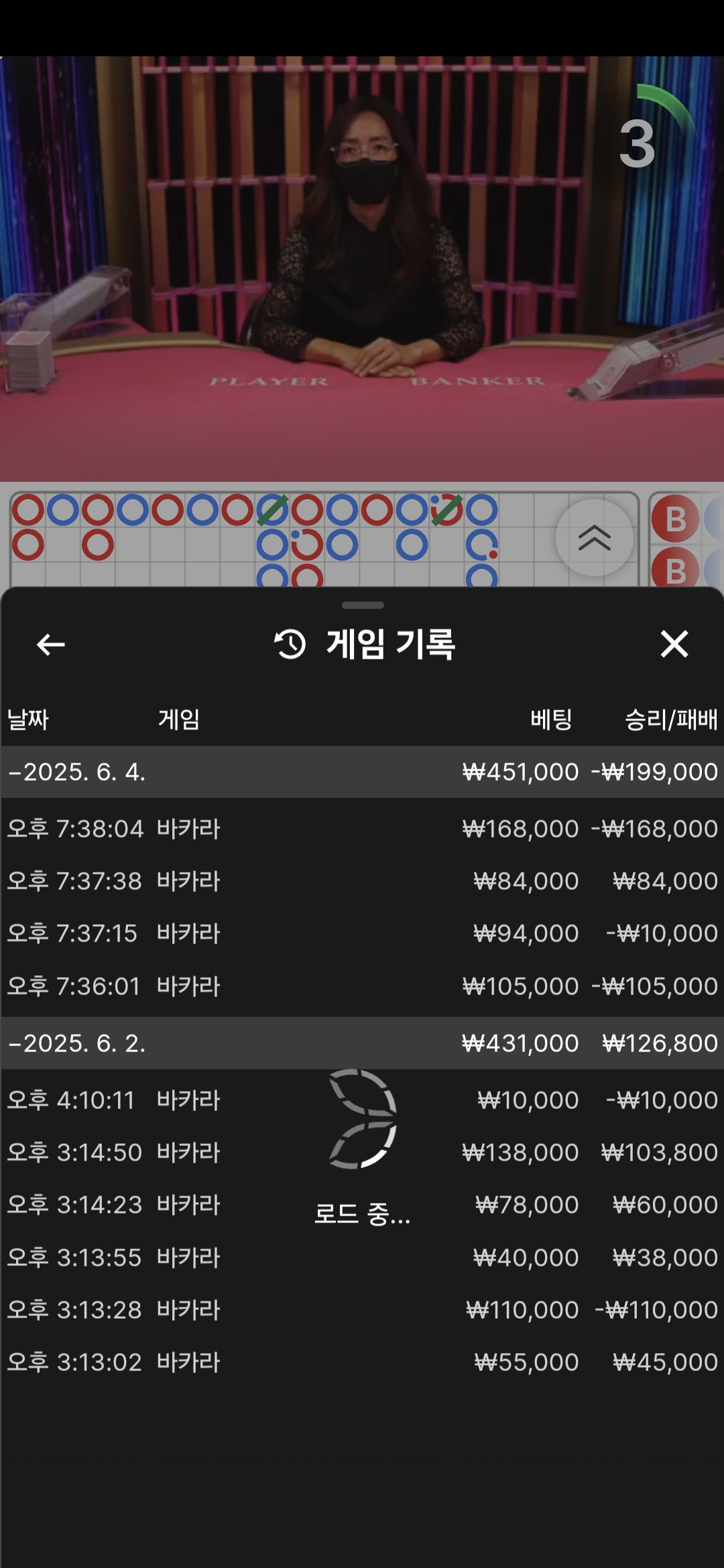Click the red B banker marker
This screenshot has height=1568, width=724.
click(675, 519)
